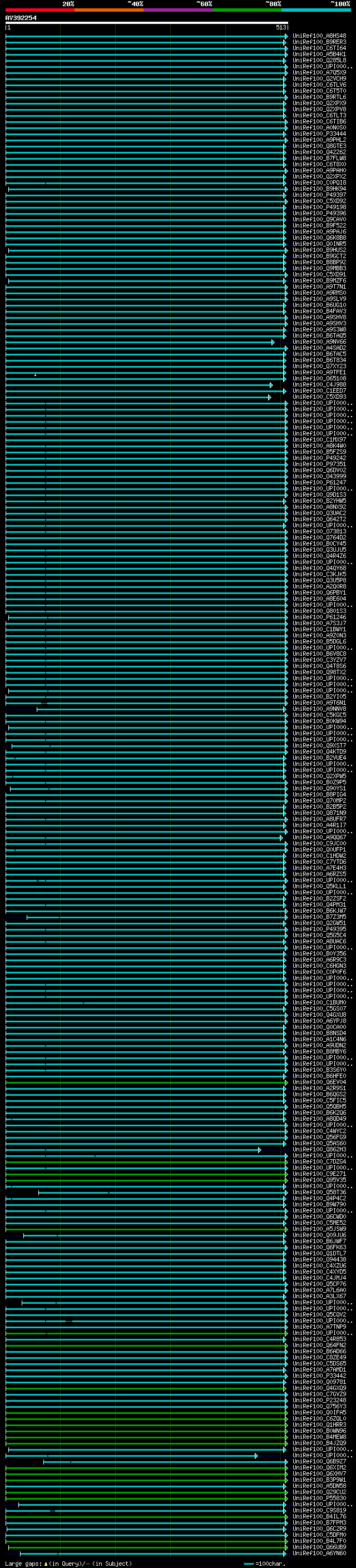Open UniRef100_P49397 hit
Image resolution: width=356 pixels, height=1568 pixels.
click(319, 195)
